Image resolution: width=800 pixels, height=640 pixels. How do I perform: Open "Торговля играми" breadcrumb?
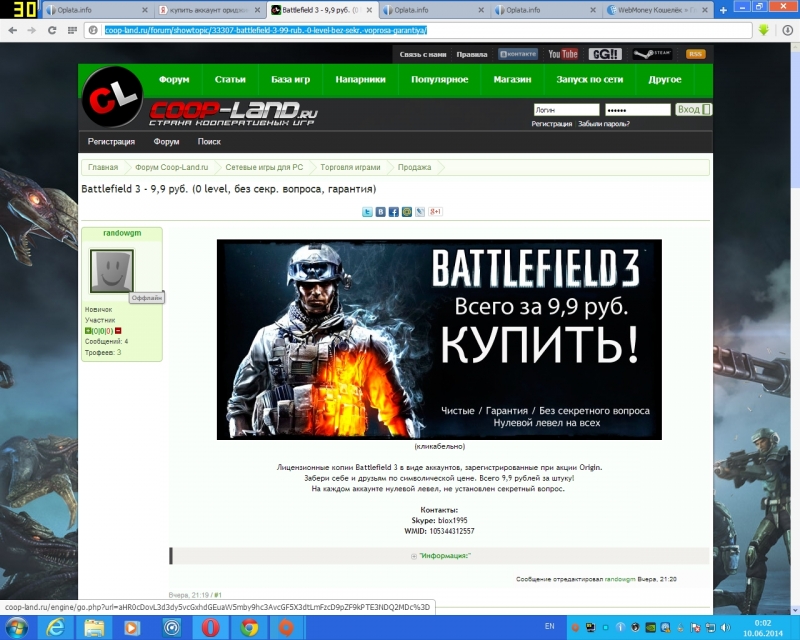(351, 167)
